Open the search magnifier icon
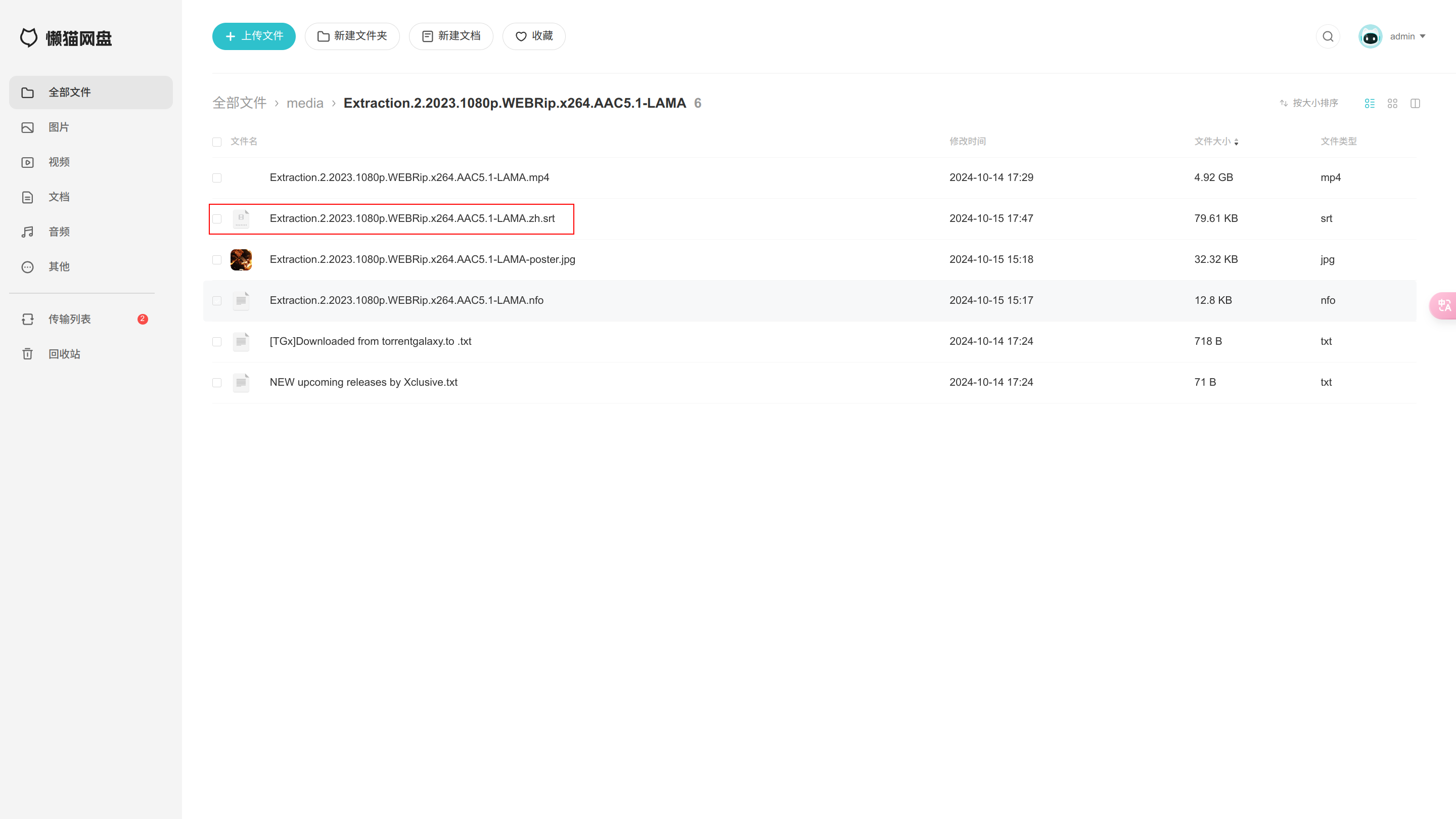 pyautogui.click(x=1328, y=37)
